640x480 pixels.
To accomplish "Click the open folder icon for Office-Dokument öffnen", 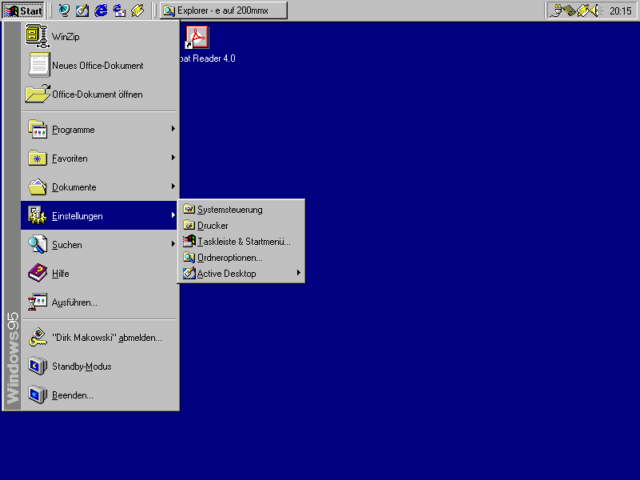I will coord(38,94).
